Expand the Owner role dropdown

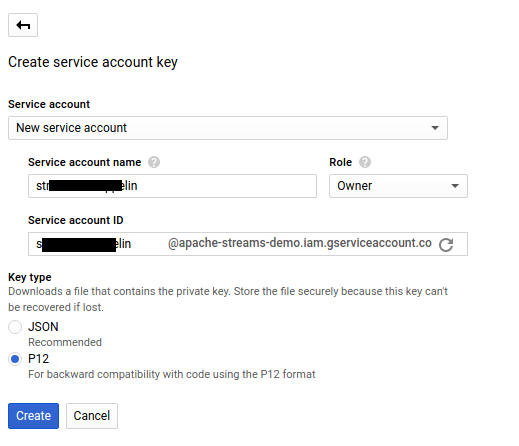(x=398, y=186)
